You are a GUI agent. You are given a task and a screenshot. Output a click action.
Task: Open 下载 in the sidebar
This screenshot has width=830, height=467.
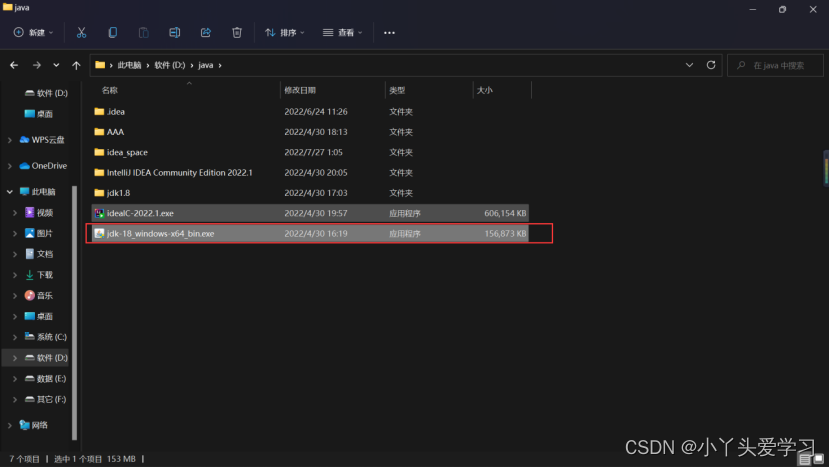39,275
